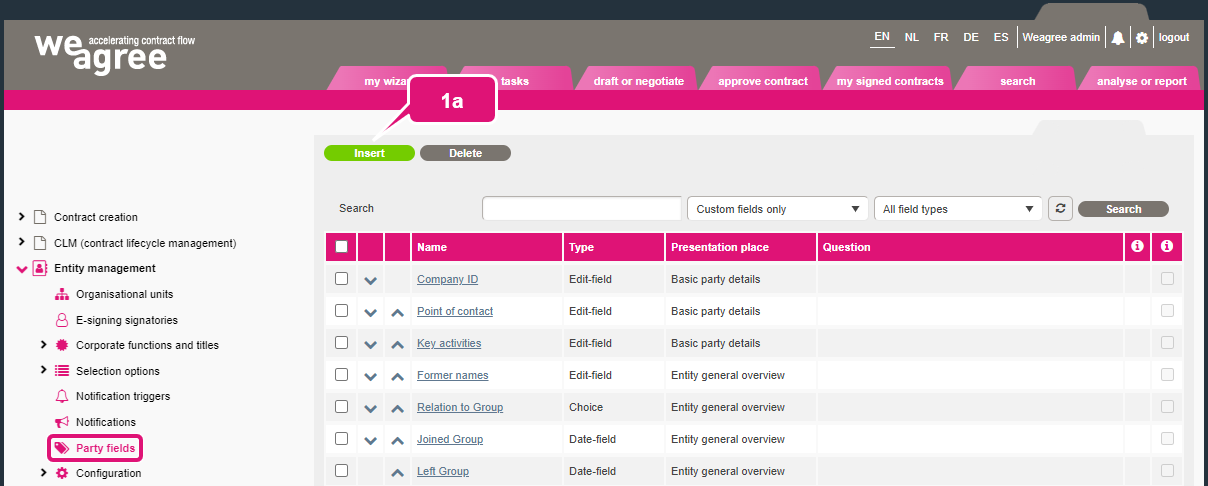
Task: Check the Point of contact row checkbox
Action: tap(341, 310)
